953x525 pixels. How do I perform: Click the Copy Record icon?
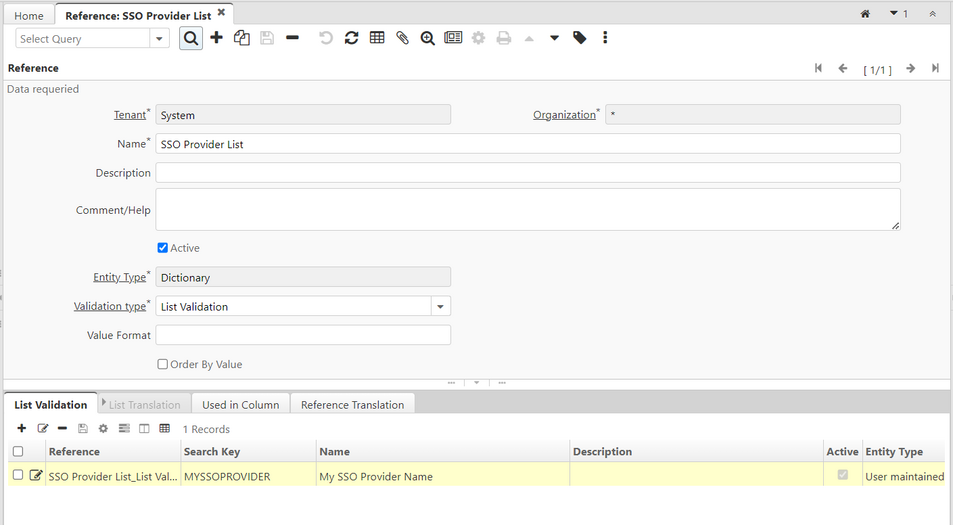[241, 38]
